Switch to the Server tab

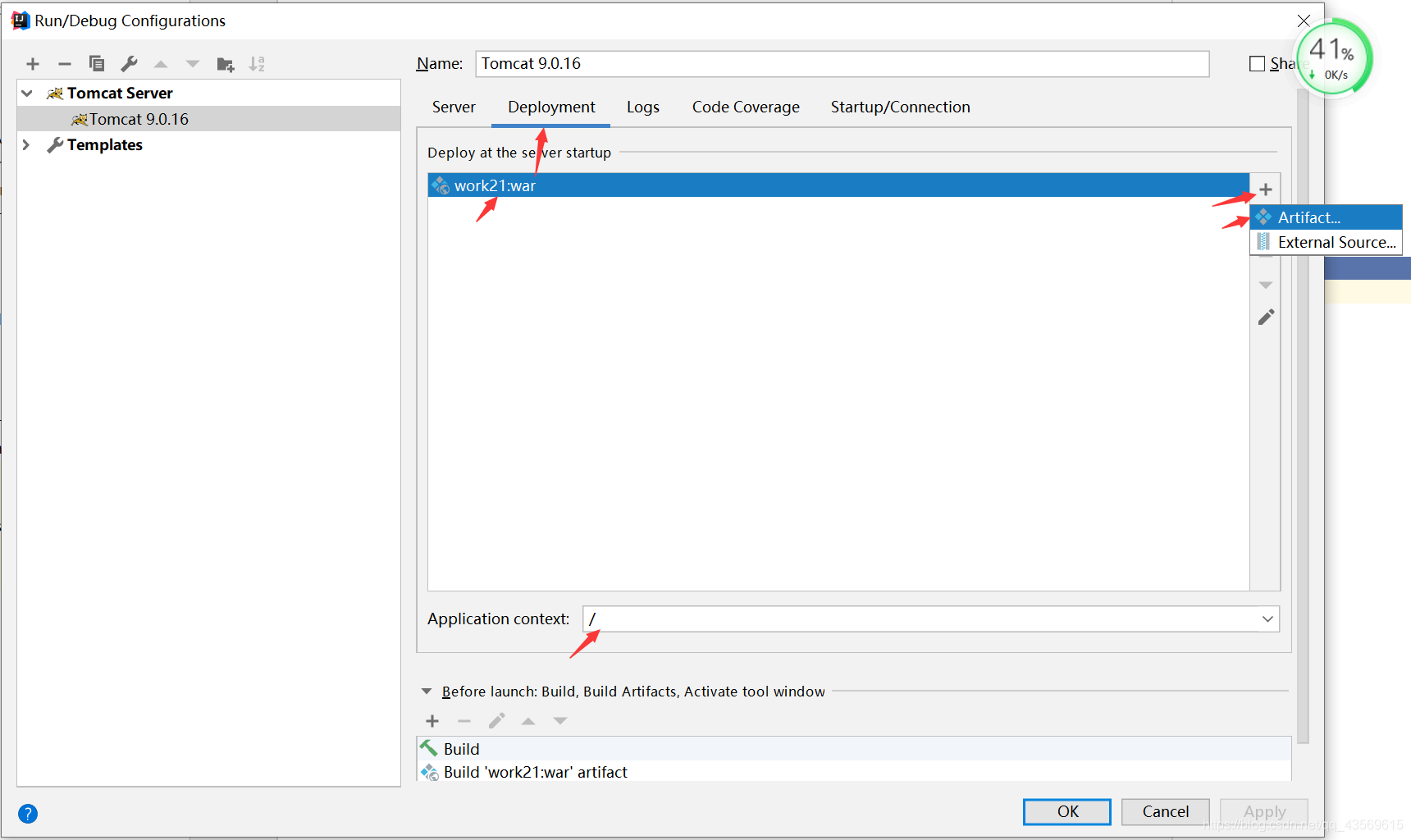(454, 107)
